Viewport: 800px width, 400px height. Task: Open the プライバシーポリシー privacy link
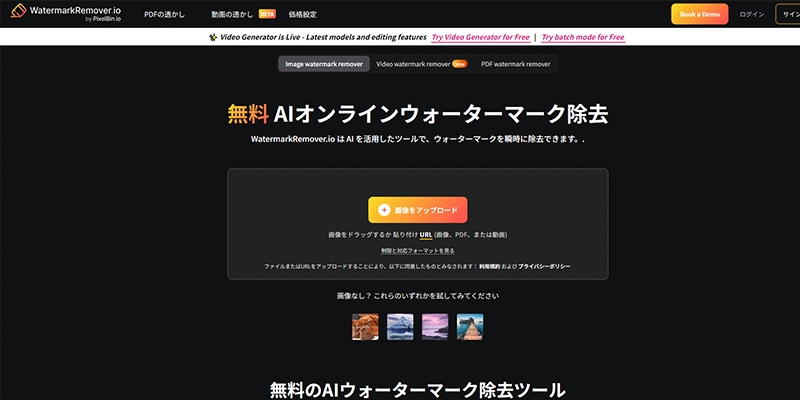click(544, 266)
